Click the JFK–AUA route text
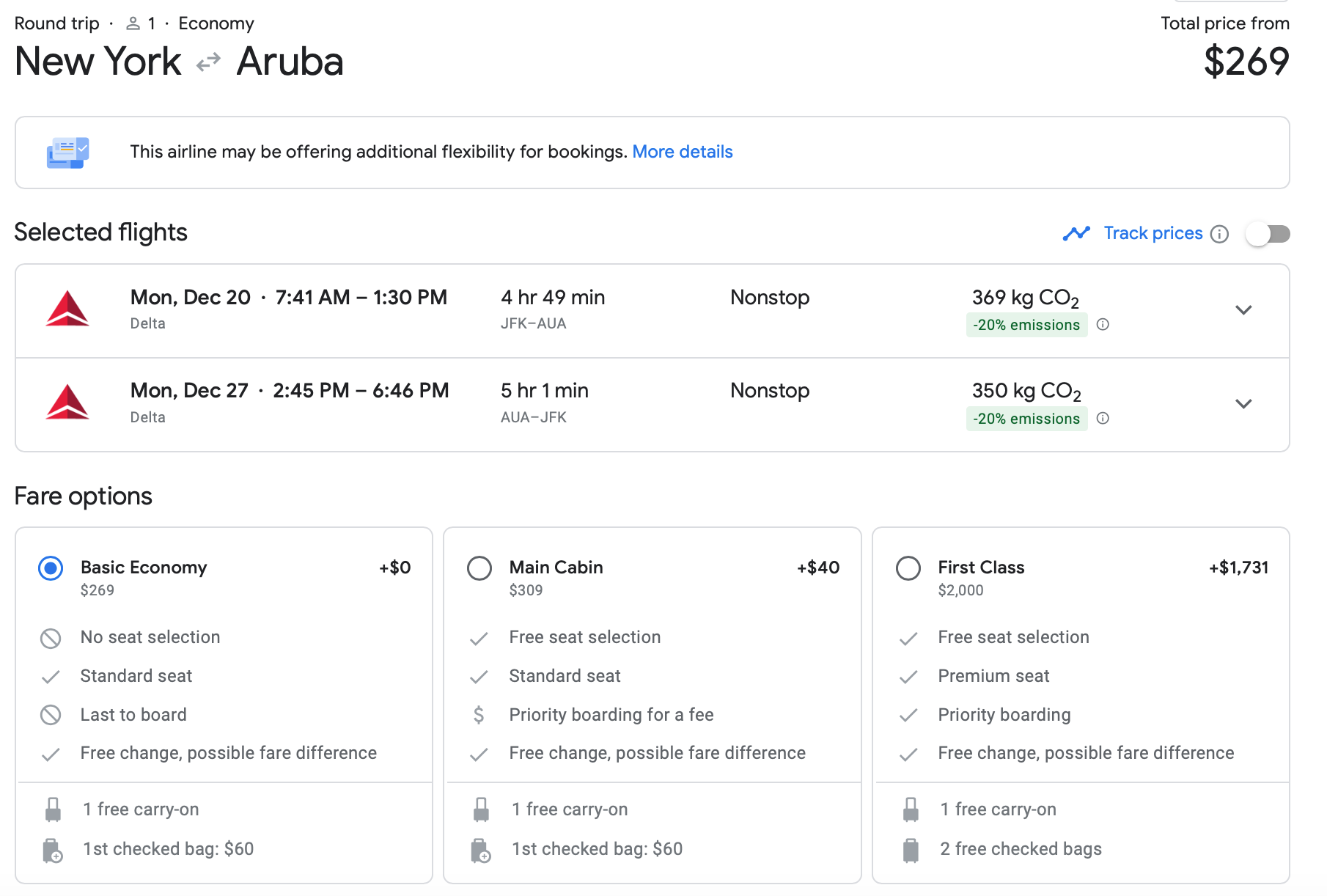1327x896 pixels. (534, 323)
